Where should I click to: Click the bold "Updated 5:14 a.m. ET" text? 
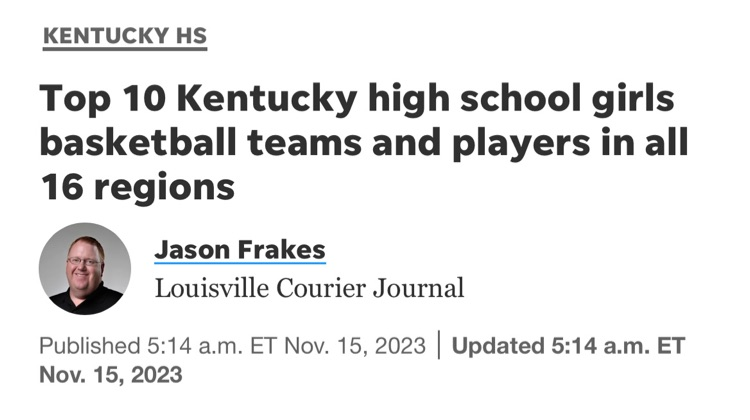coord(568,347)
